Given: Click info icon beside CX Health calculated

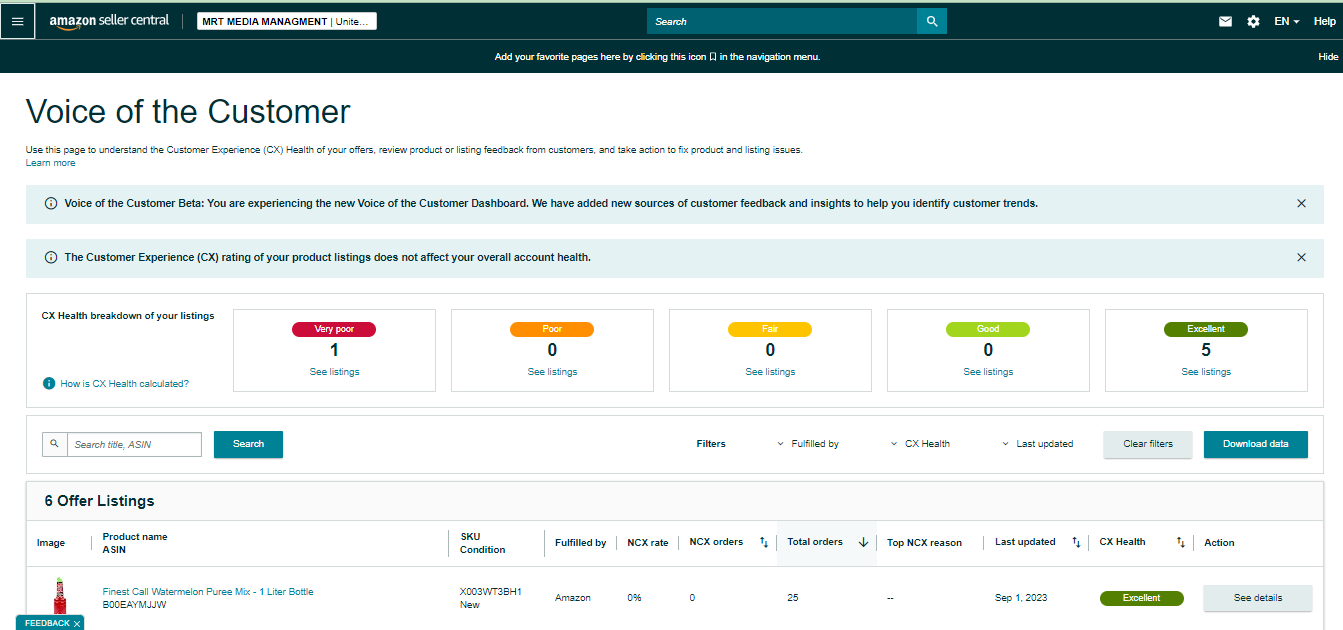Looking at the screenshot, I should pyautogui.click(x=48, y=384).
